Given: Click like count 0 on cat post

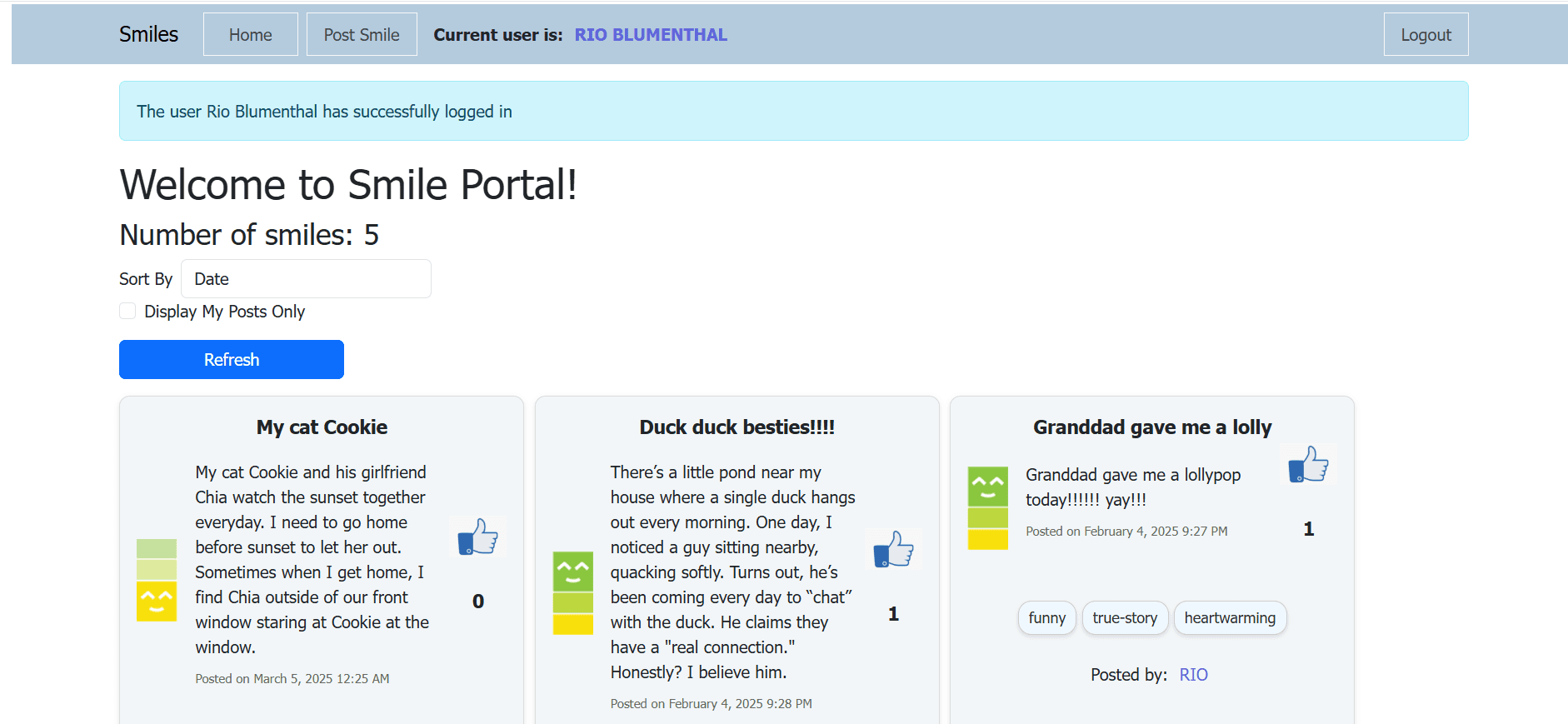Looking at the screenshot, I should click(x=478, y=602).
